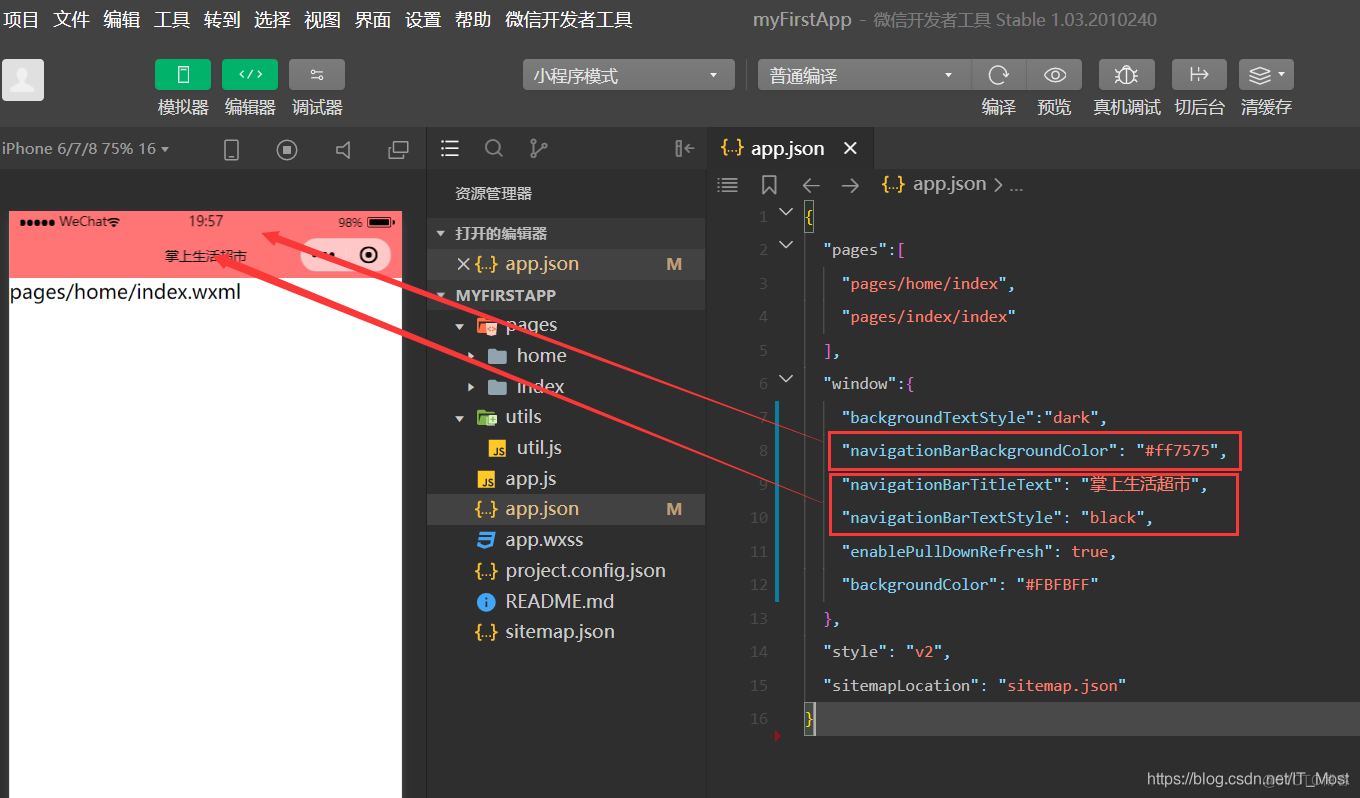Open the 设置 menu
This screenshot has height=798, width=1360.
423,20
